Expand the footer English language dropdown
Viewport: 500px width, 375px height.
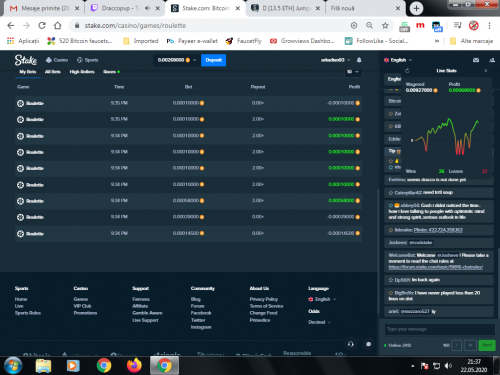tap(322, 299)
